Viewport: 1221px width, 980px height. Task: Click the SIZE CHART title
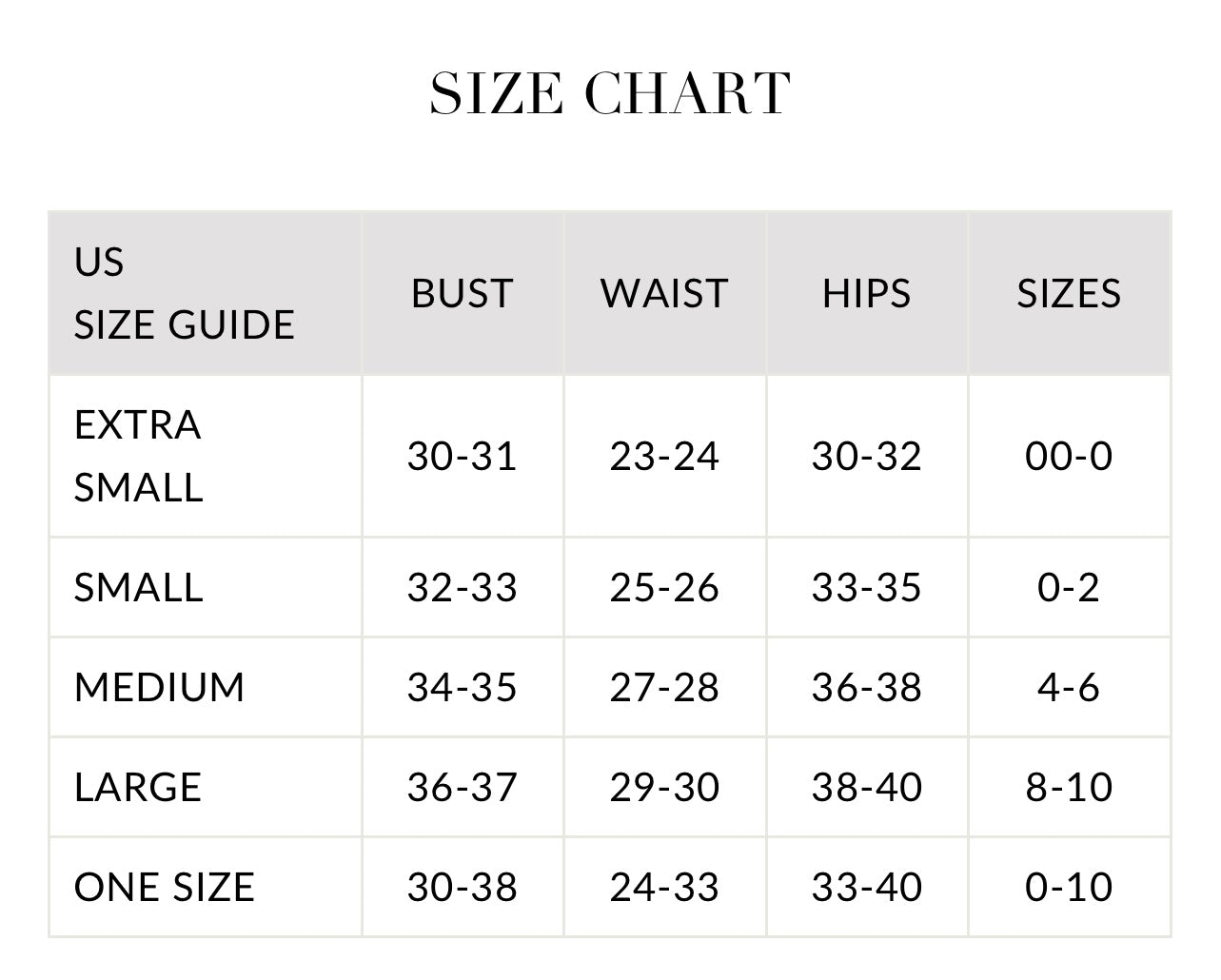[x=610, y=93]
